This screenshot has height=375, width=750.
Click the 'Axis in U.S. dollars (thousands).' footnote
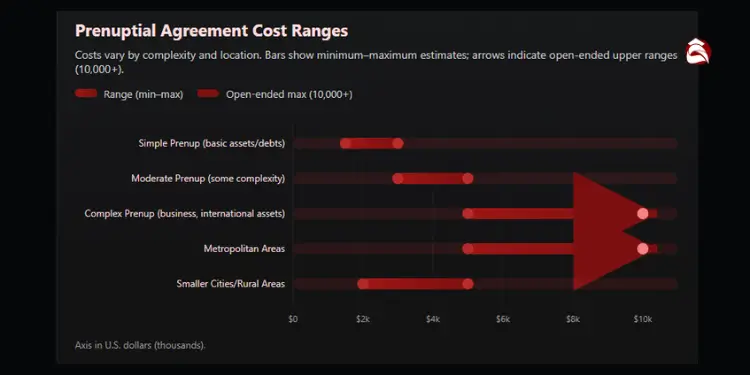click(x=140, y=345)
